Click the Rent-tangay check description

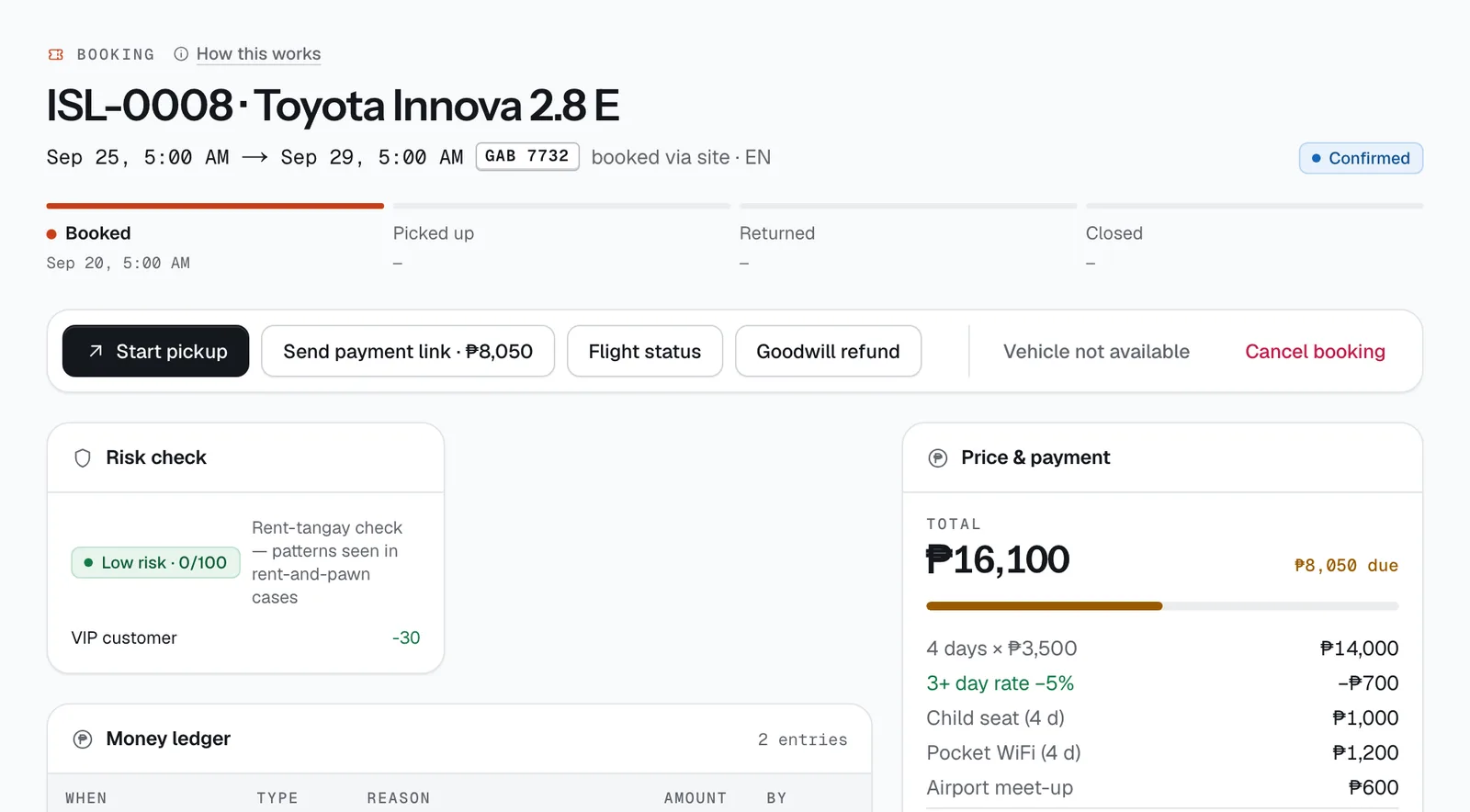pos(327,562)
